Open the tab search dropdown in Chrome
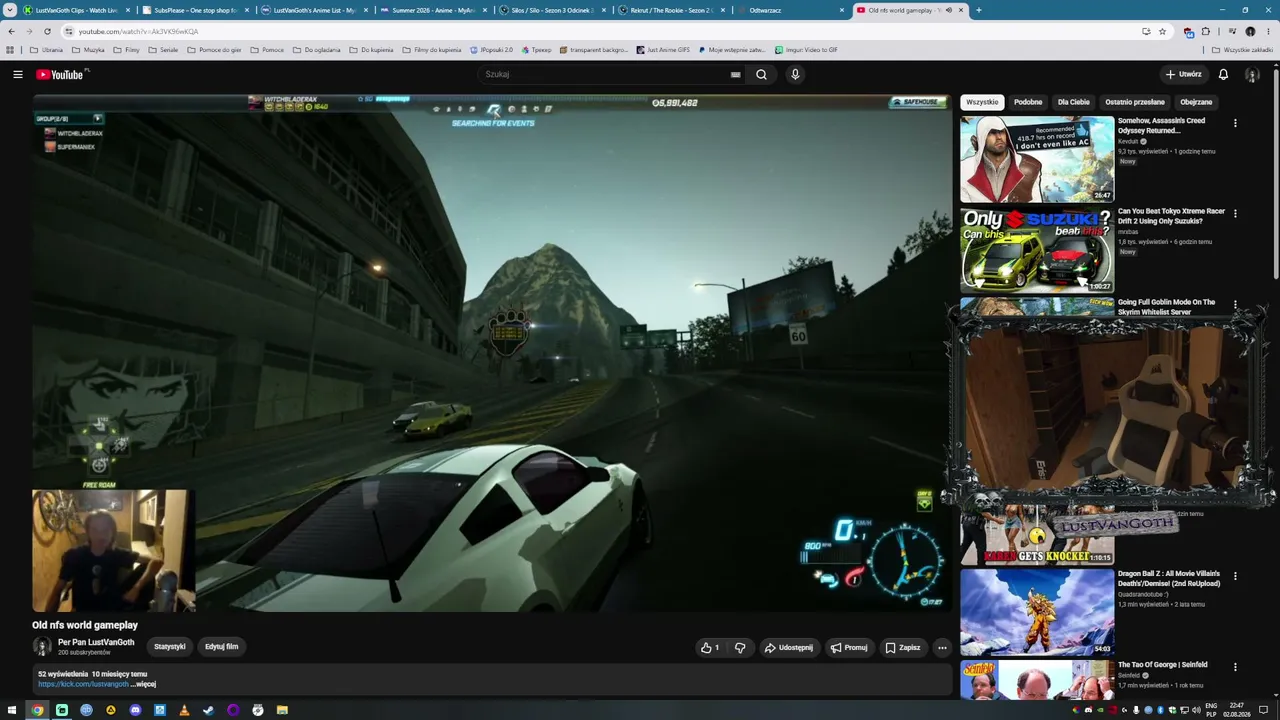Screen dimensions: 1280x720 pyautogui.click(x=11, y=10)
